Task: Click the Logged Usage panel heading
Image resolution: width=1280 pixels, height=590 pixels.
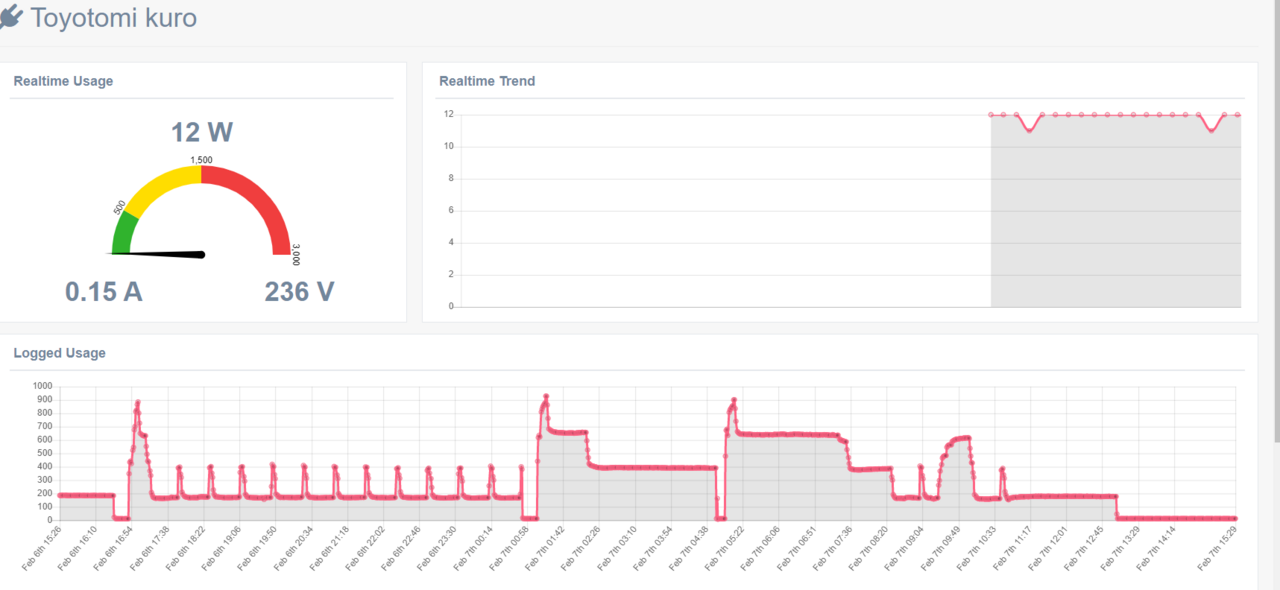Action: pos(59,353)
